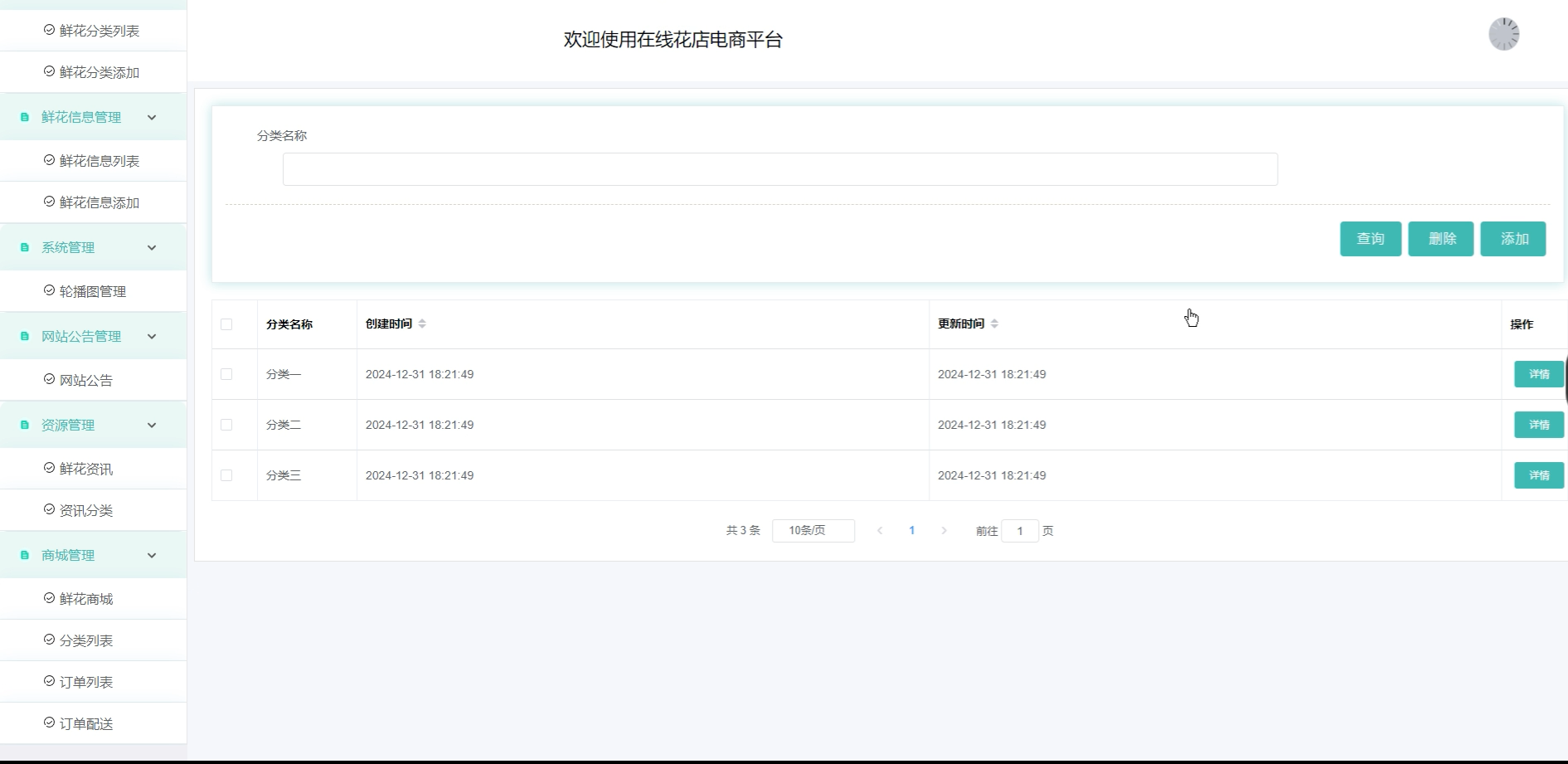The height and width of the screenshot is (764, 1568).
Task: Open 鲜花分类添加 menu item
Action: click(93, 72)
